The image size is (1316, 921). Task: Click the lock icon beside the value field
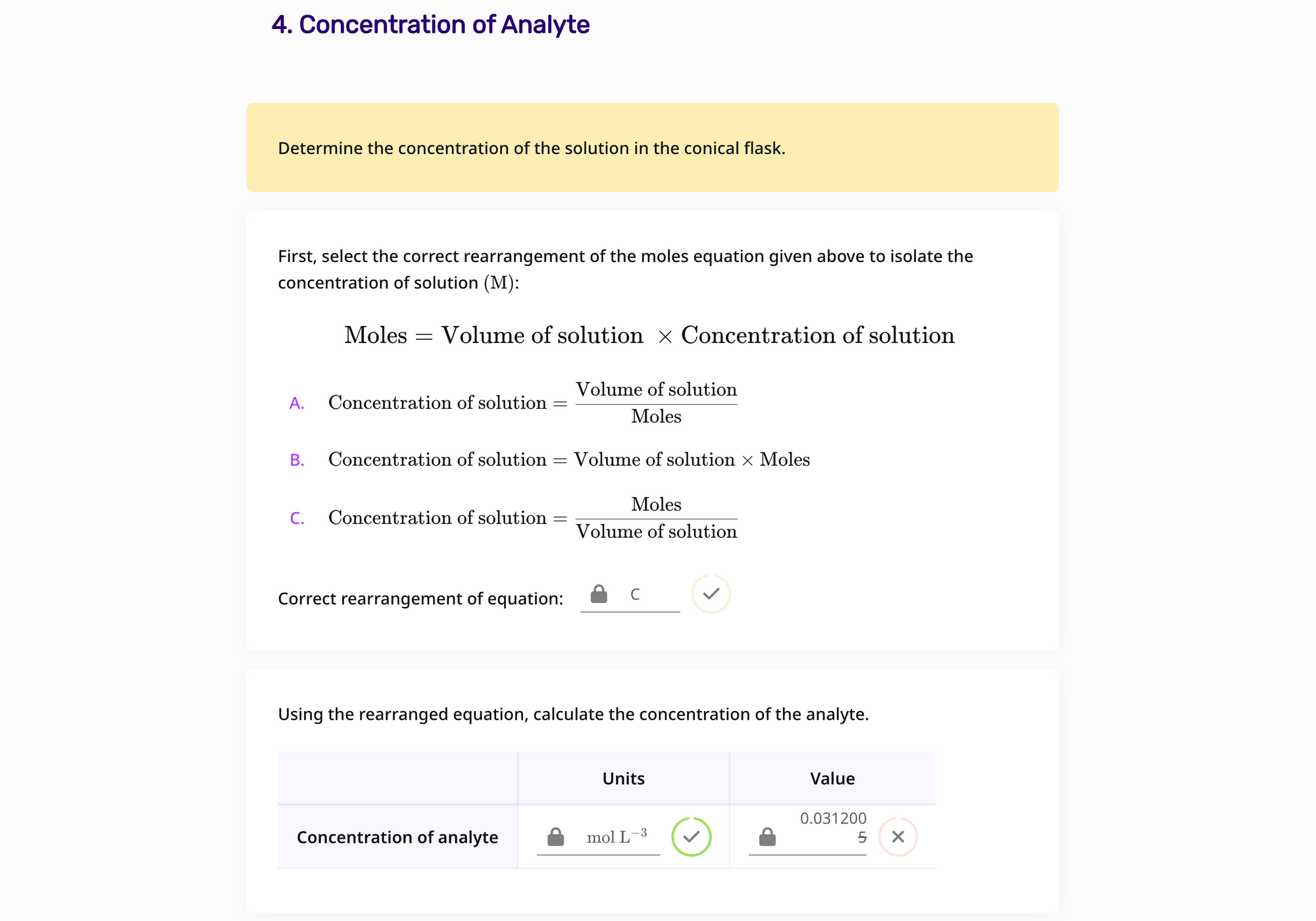[767, 837]
